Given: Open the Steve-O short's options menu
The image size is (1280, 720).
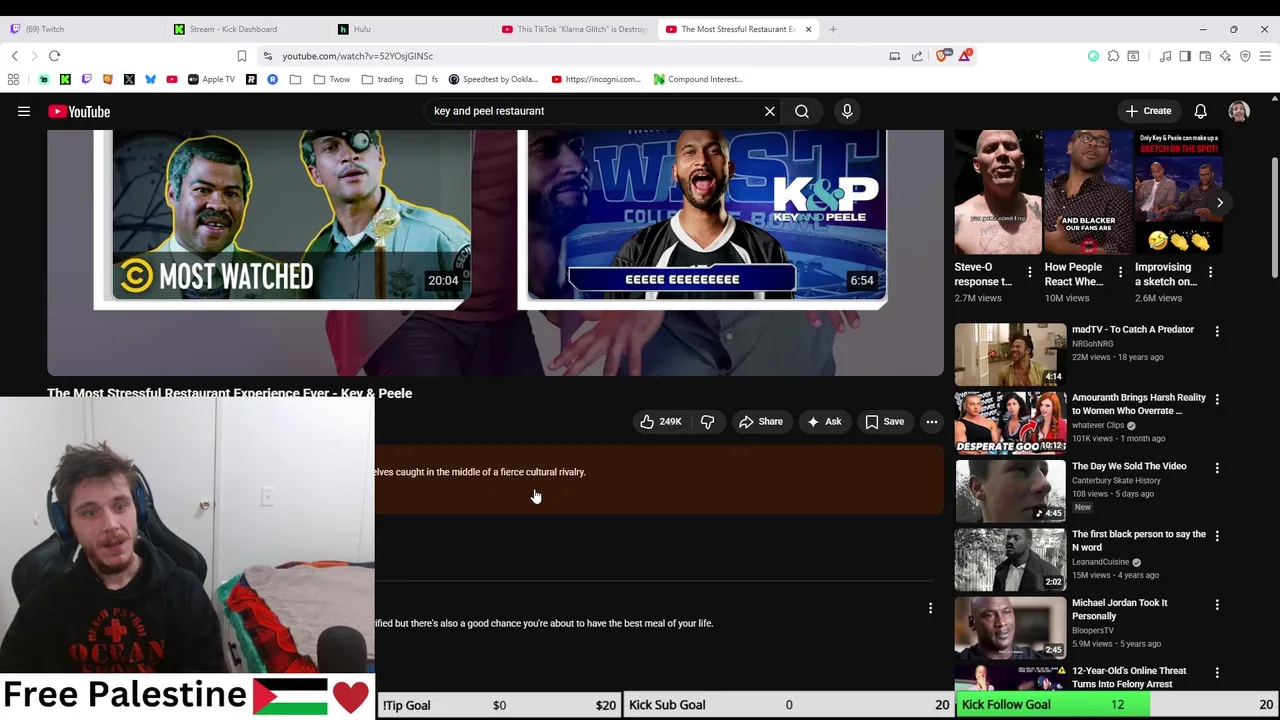Looking at the screenshot, I should coord(1030,272).
